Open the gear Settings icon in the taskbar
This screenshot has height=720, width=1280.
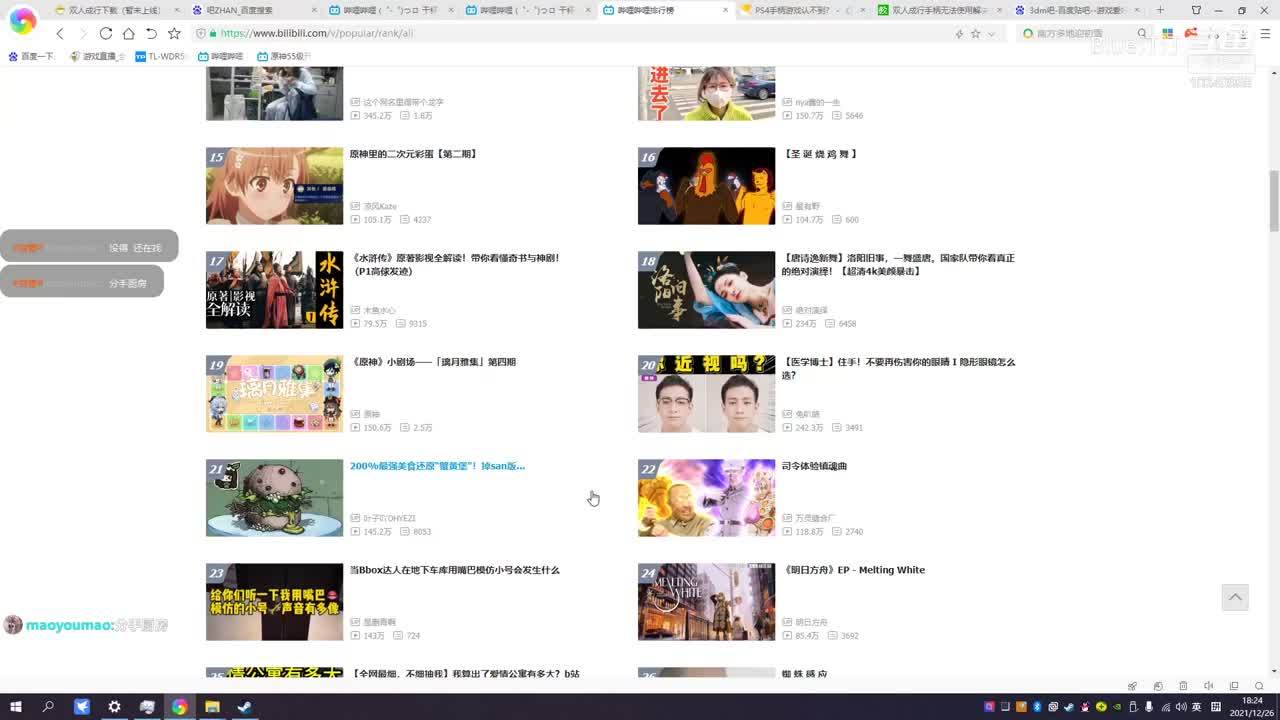[x=114, y=706]
